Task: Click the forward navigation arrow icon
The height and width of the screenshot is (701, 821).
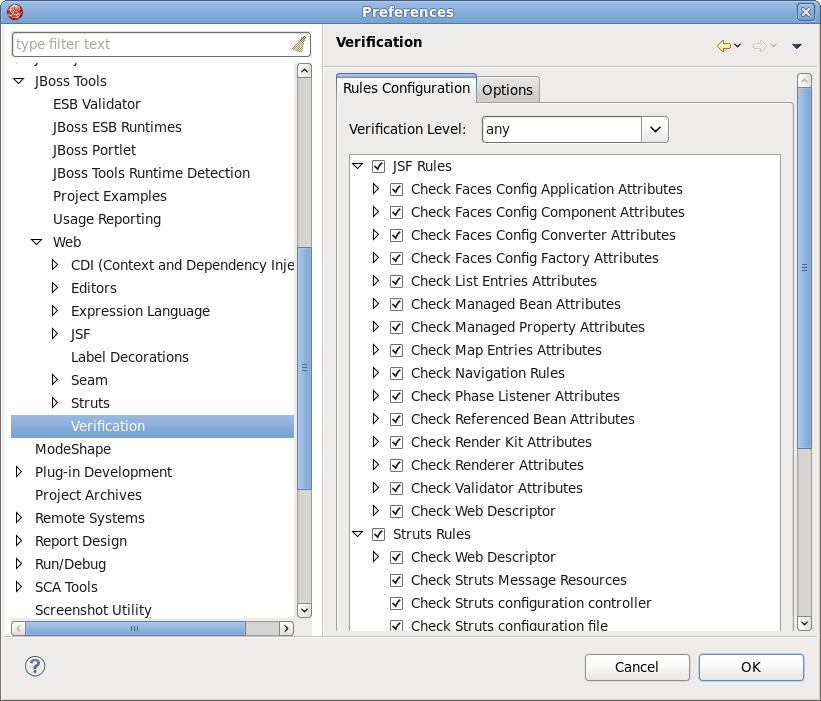Action: (760, 46)
